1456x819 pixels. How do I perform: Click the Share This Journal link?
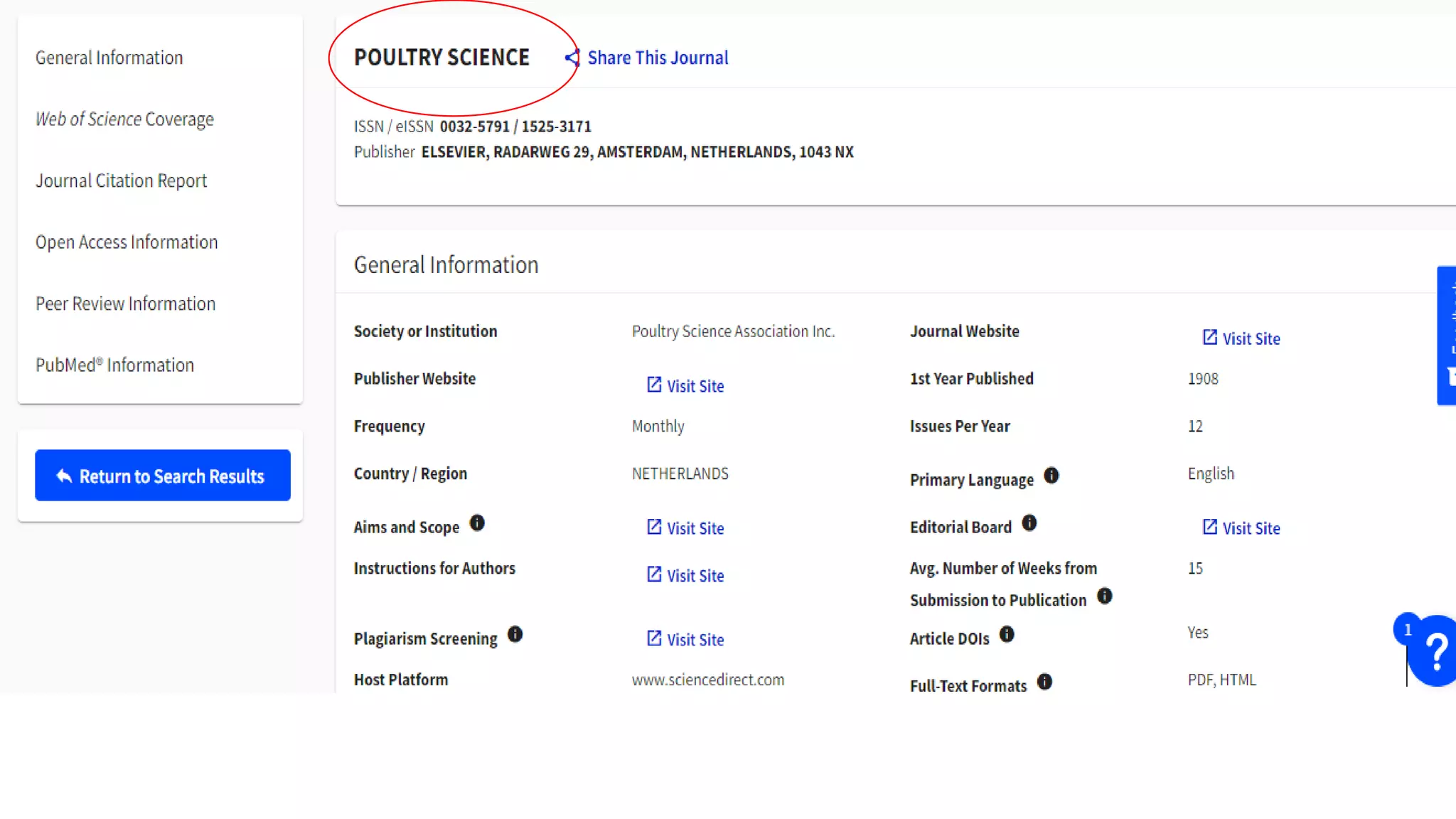(x=658, y=58)
